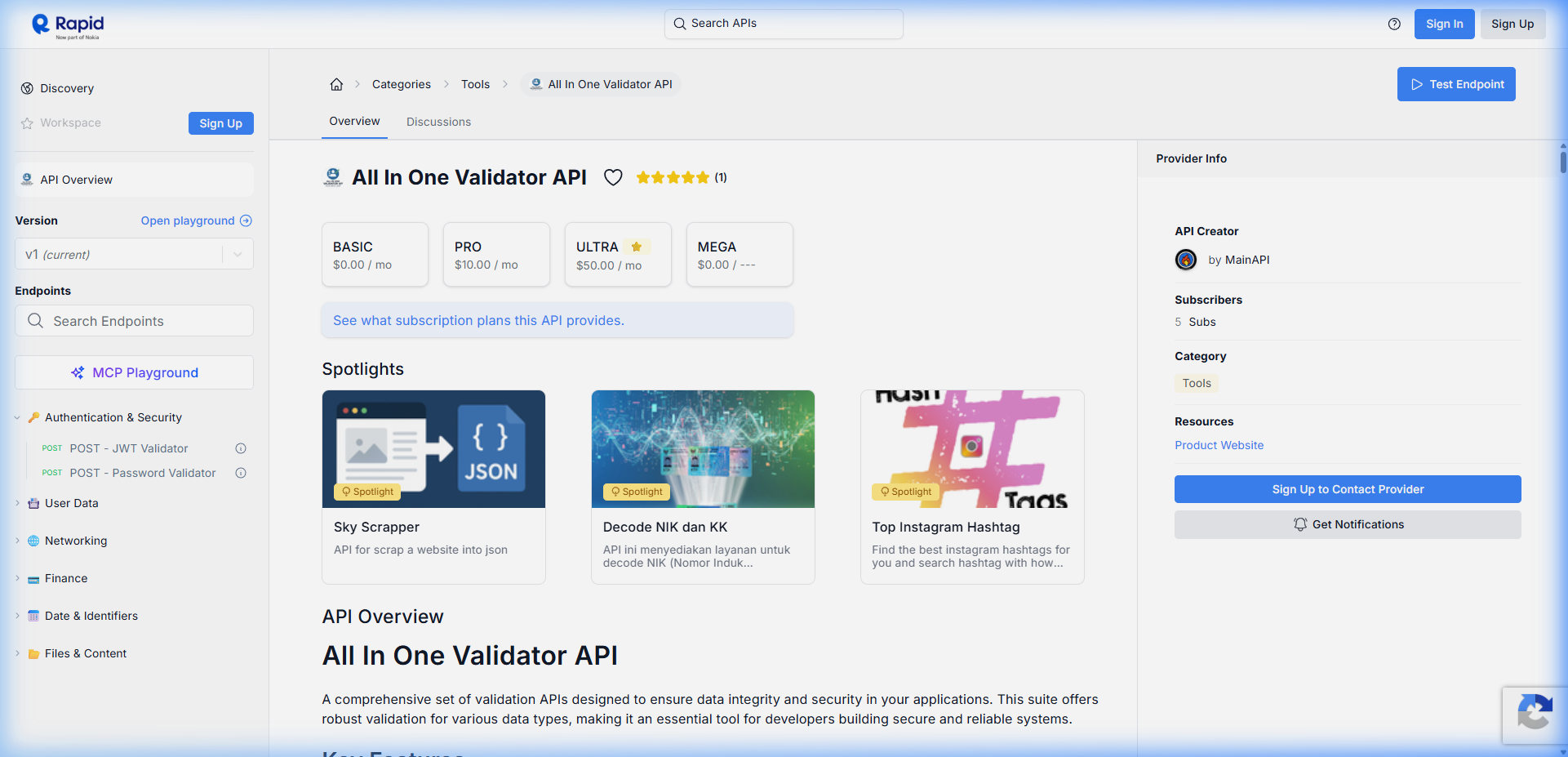The width and height of the screenshot is (1568, 757).
Task: Collapse the Authentication & Security group
Action: point(17,417)
